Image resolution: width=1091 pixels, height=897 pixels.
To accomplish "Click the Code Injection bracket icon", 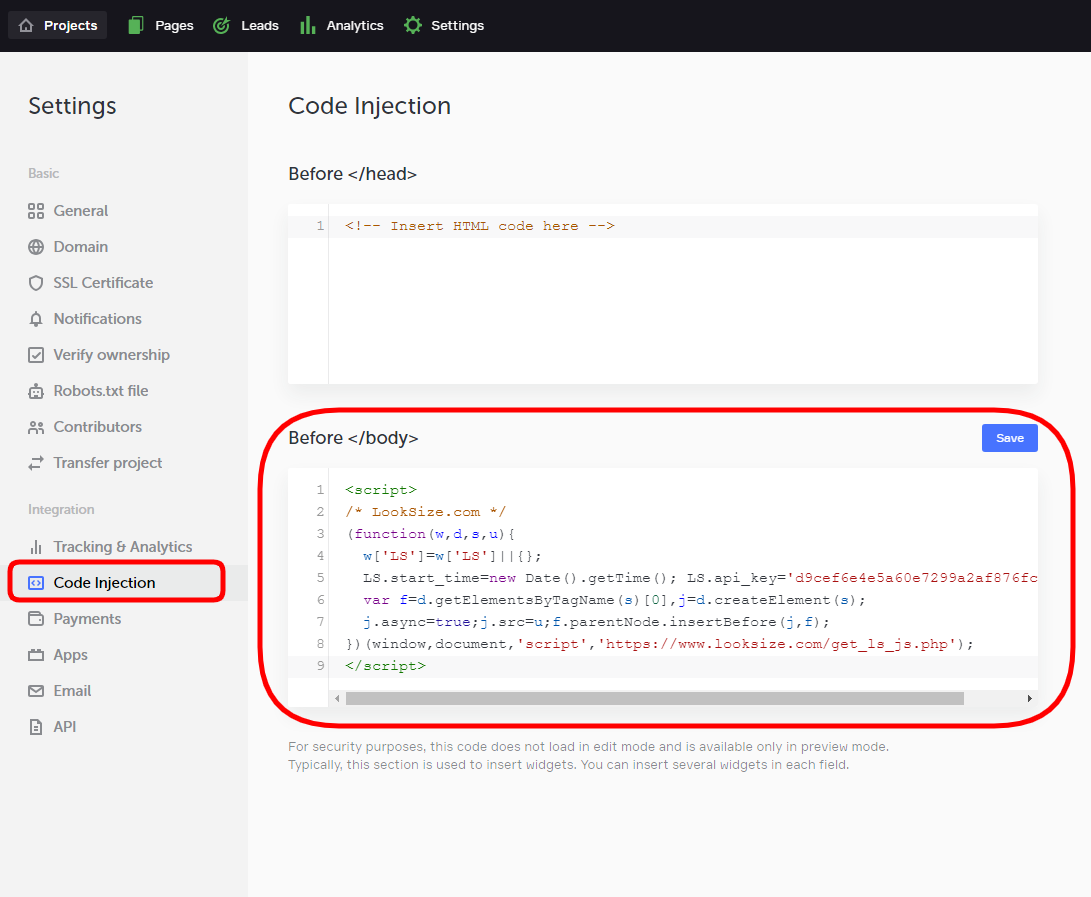I will pyautogui.click(x=35, y=583).
